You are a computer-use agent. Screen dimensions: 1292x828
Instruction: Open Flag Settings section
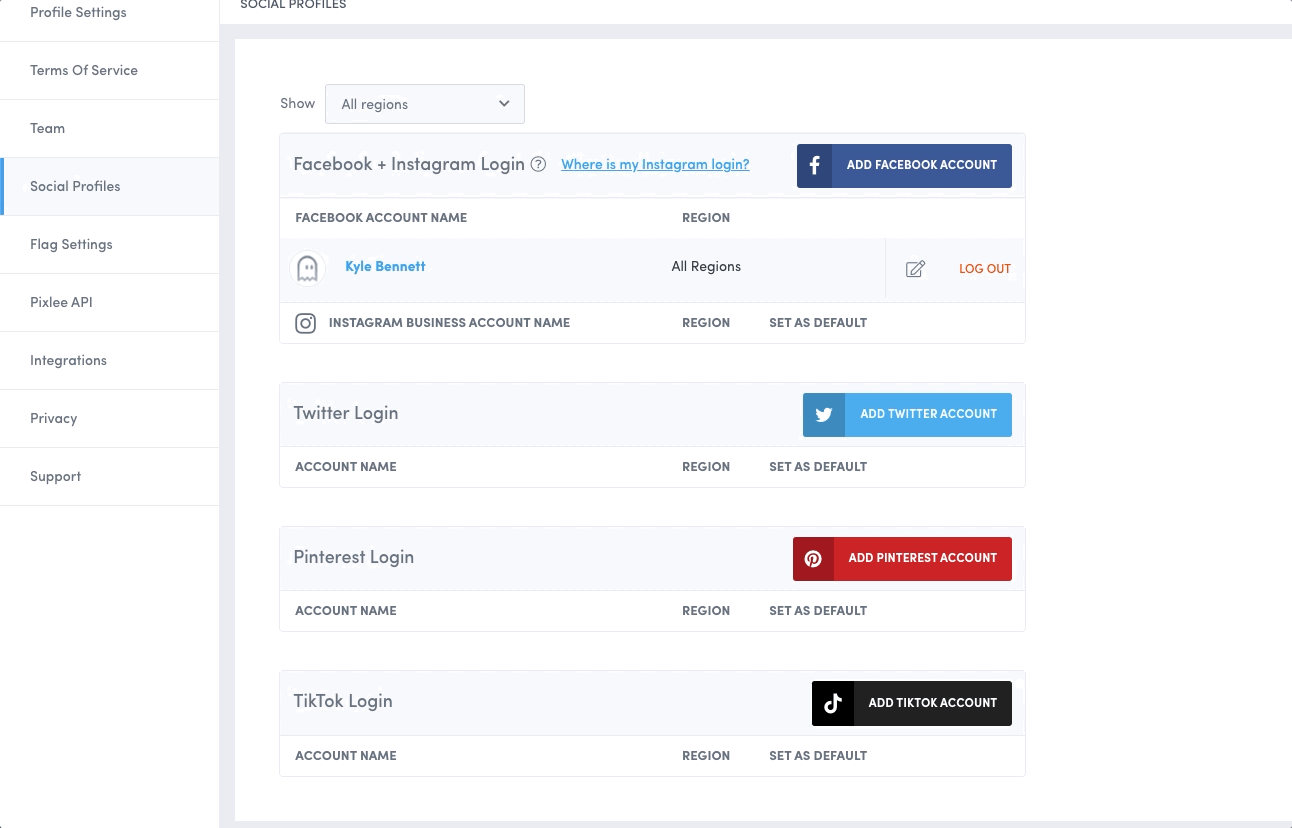tap(71, 245)
